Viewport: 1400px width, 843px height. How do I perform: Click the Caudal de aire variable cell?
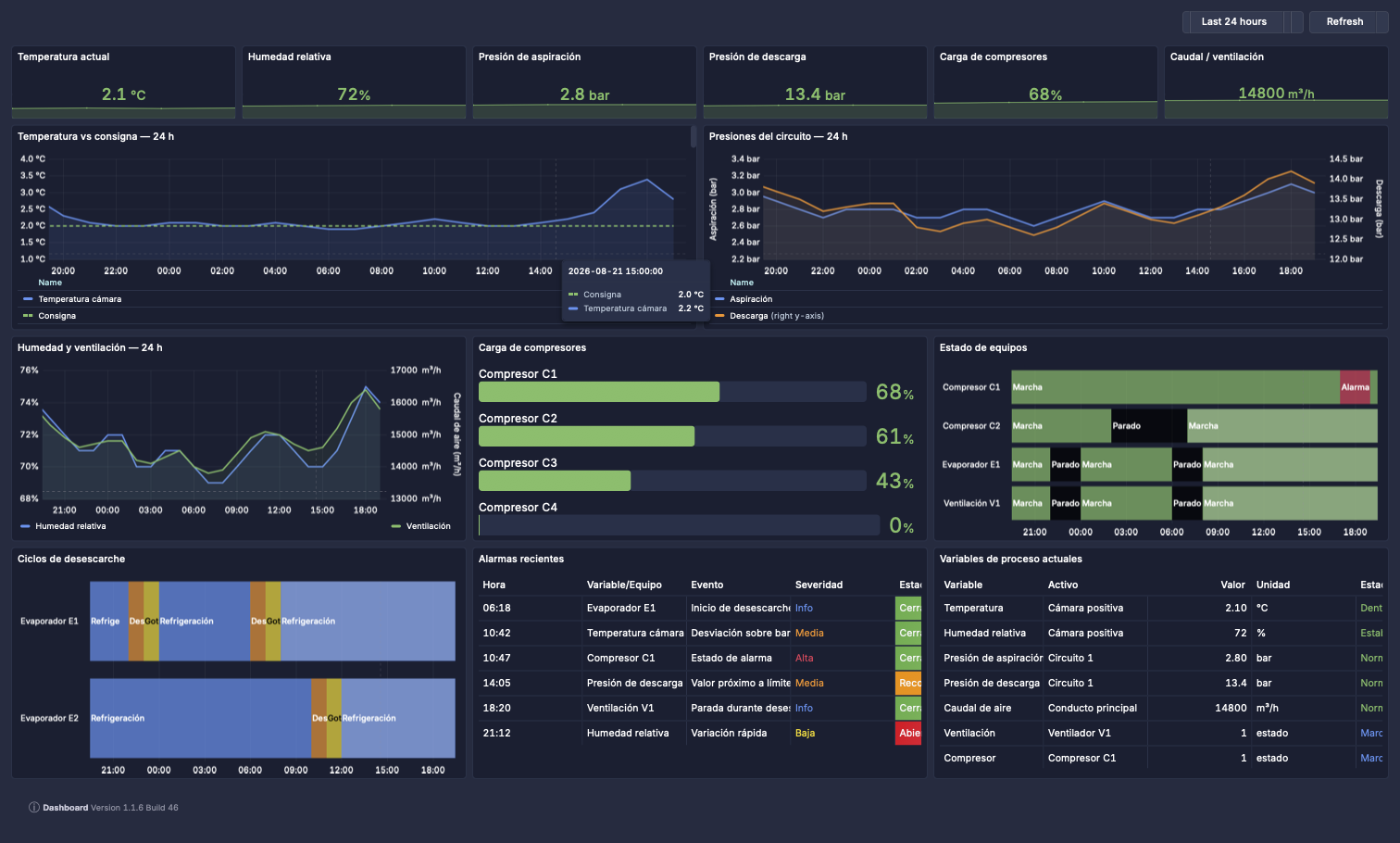(x=978, y=708)
